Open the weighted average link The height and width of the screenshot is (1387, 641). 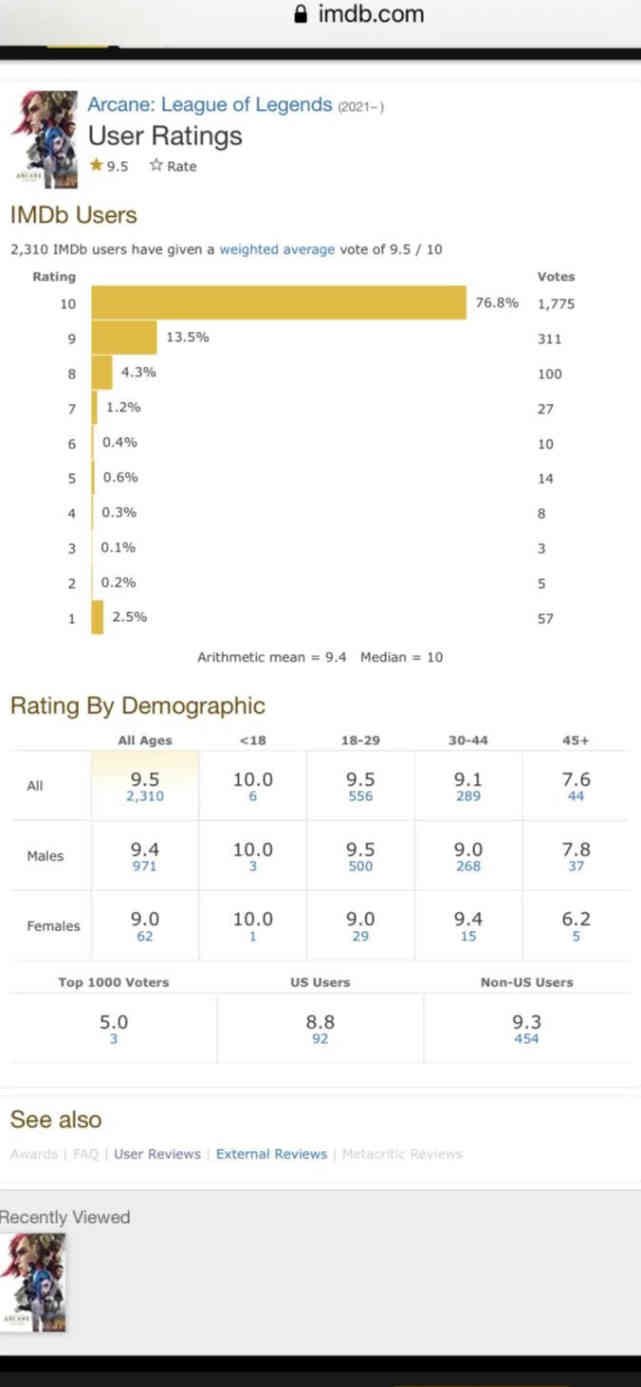(277, 249)
